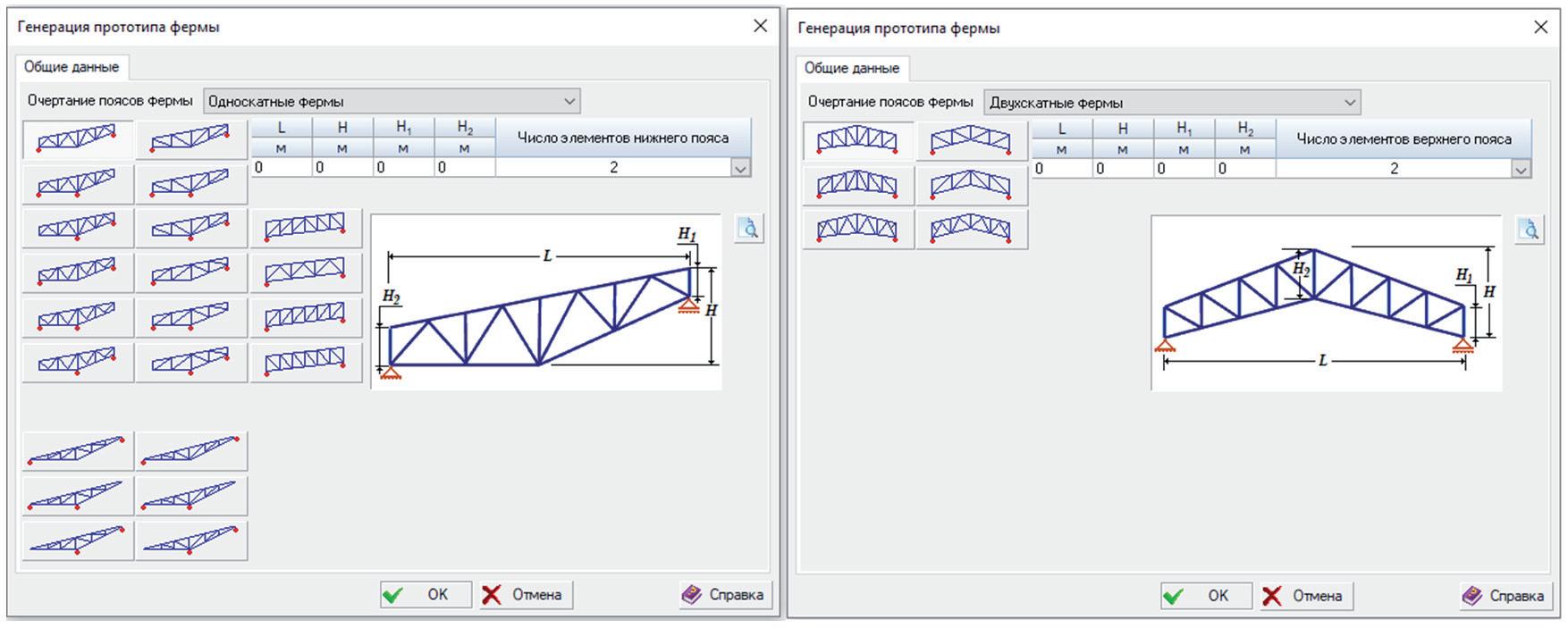Image resolution: width=1568 pixels, height=628 pixels.
Task: Click the Справка help button in left dialog
Action: pos(724,595)
